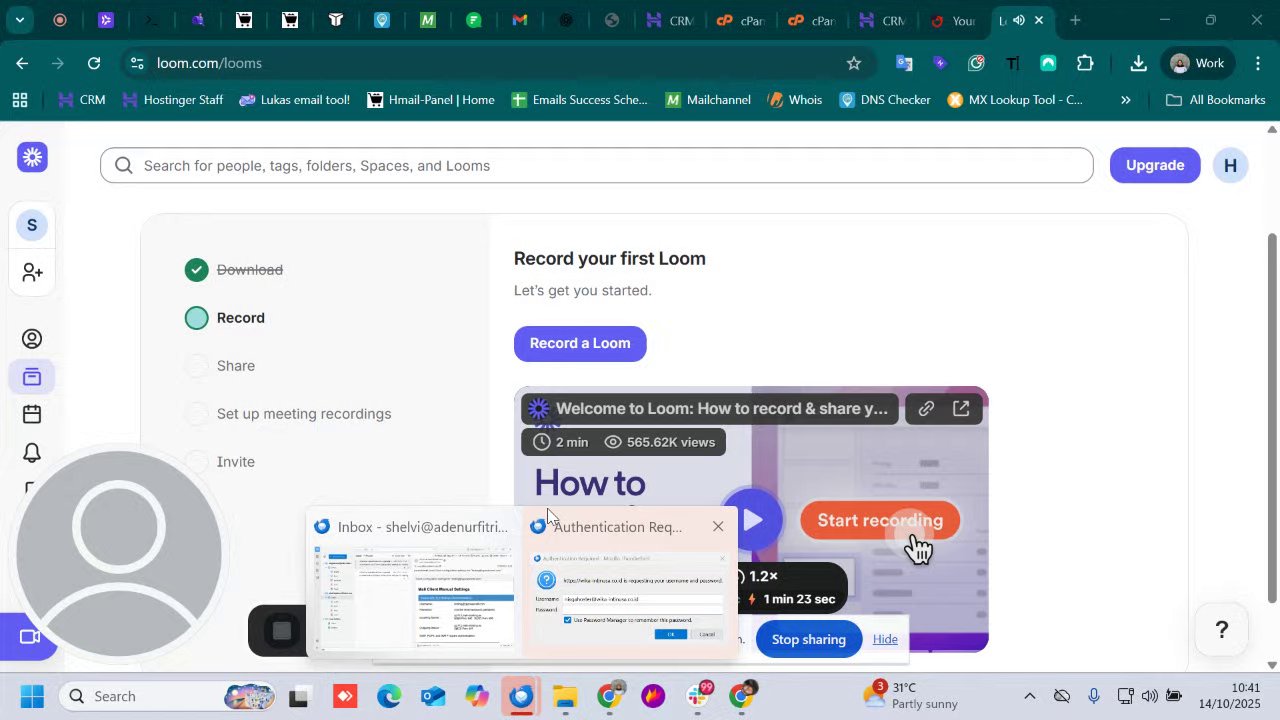The height and width of the screenshot is (720, 1280).
Task: Click the Hide link on sharing bar
Action: click(885, 639)
